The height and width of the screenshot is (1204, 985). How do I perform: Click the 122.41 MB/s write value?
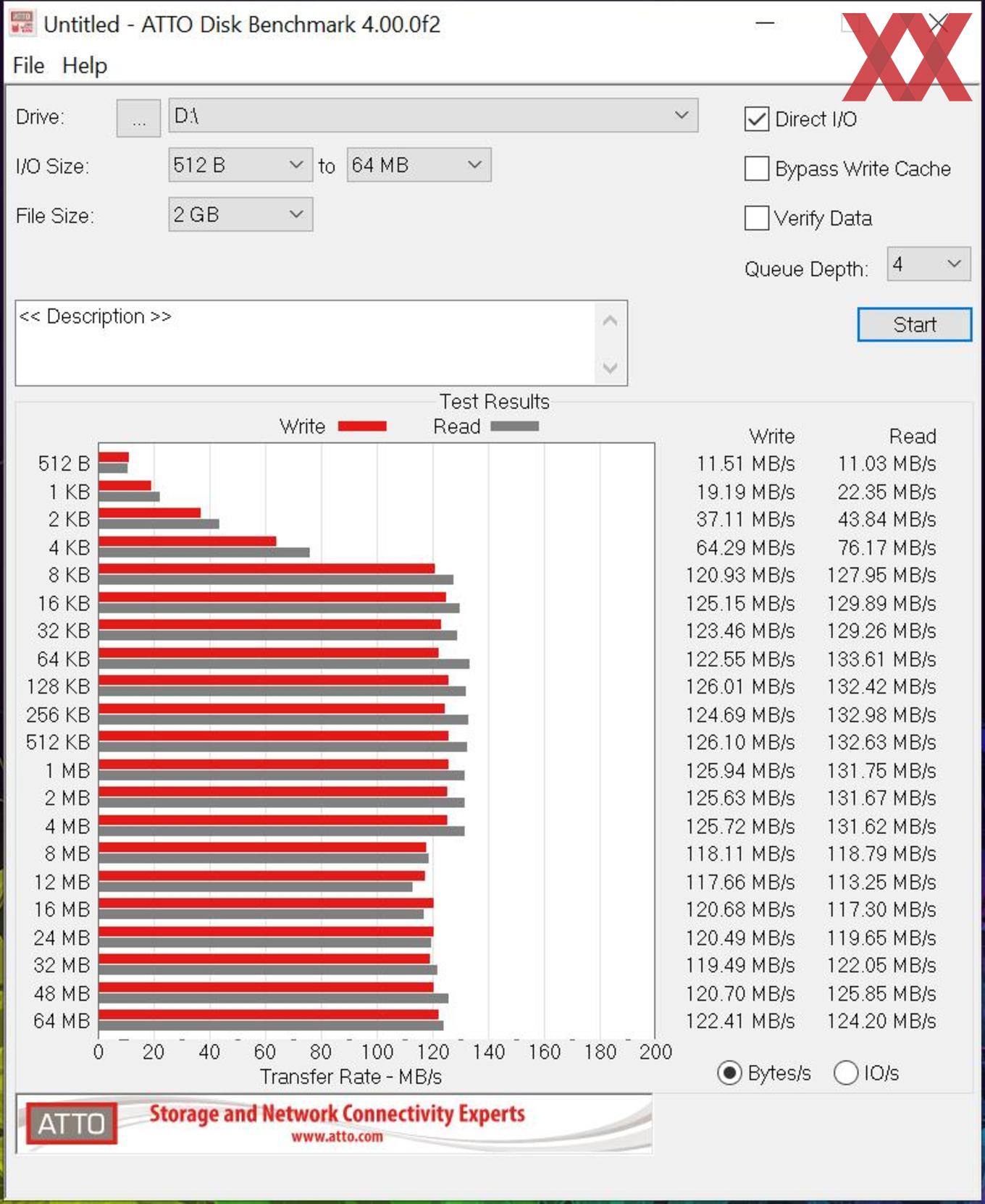740,1021
